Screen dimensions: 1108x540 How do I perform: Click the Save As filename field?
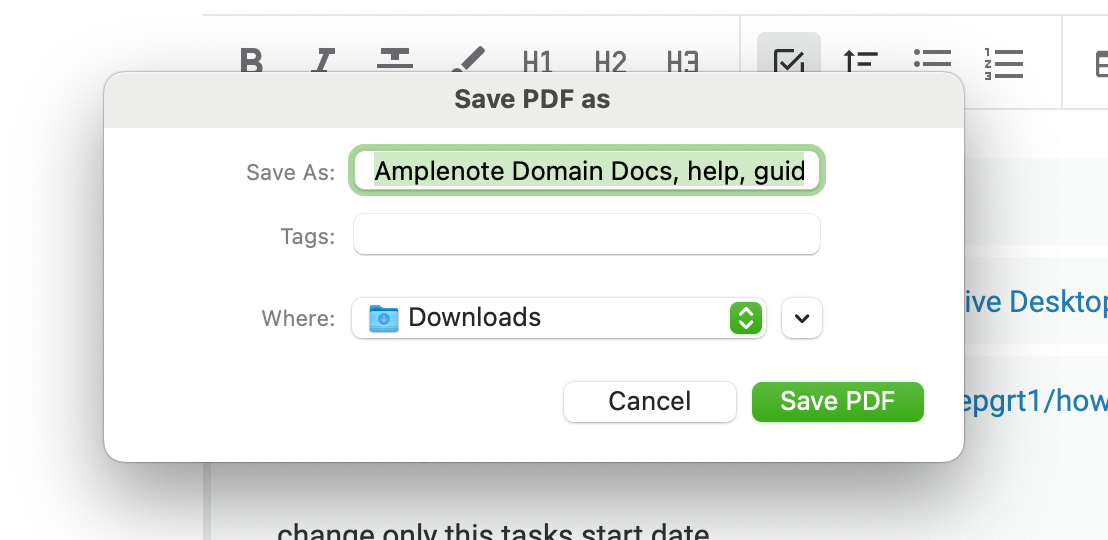point(587,170)
